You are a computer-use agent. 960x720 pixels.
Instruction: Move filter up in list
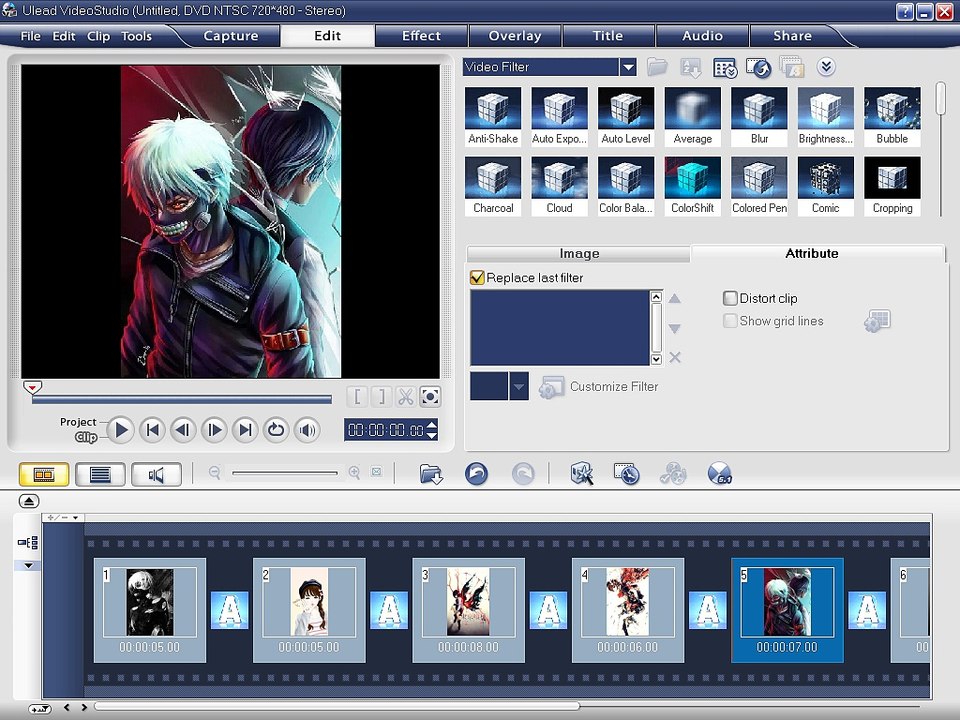pyautogui.click(x=675, y=298)
